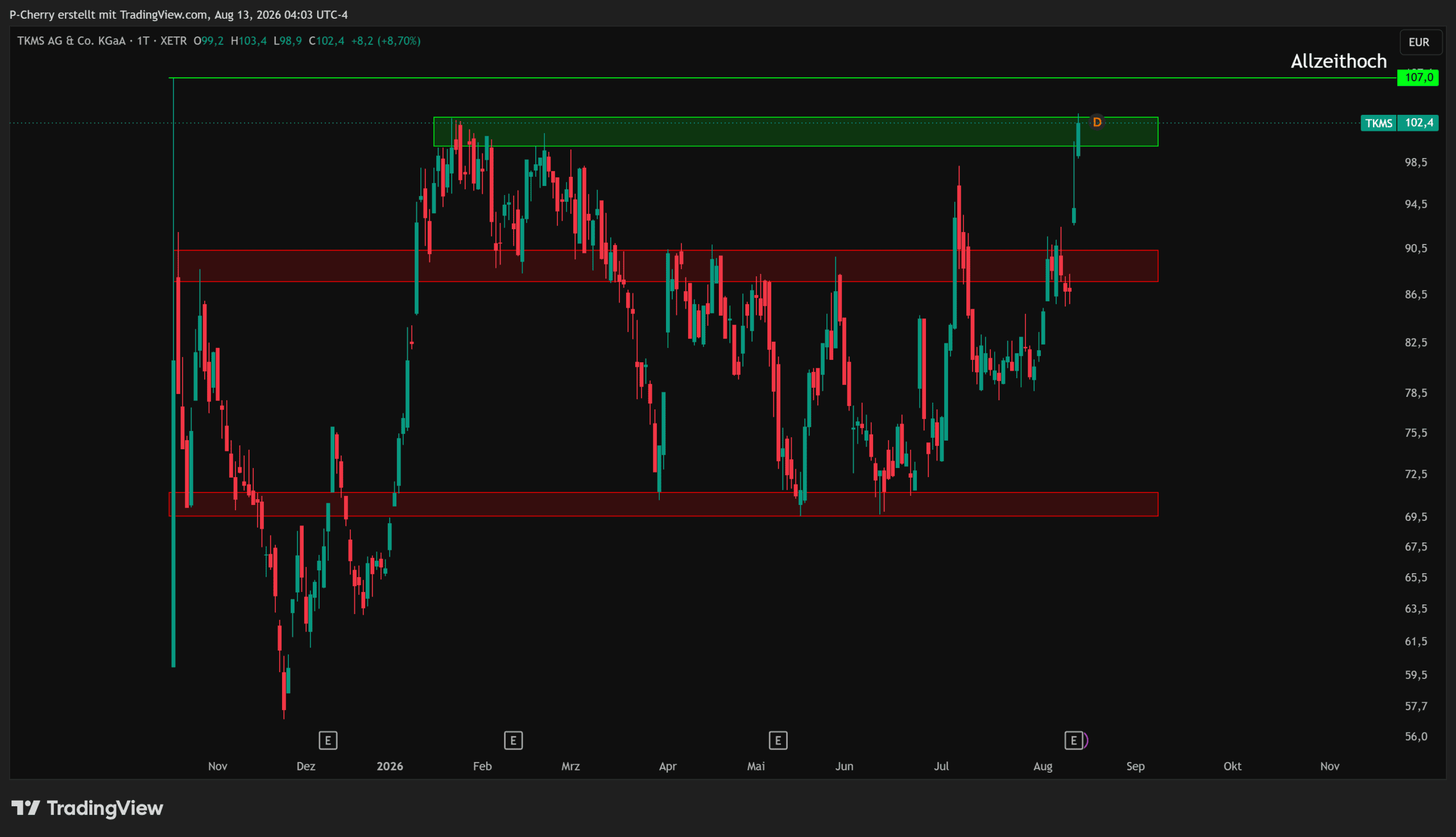This screenshot has height=837, width=1456.
Task: Click the P-Cherry TradingView.com header text
Action: tap(178, 14)
